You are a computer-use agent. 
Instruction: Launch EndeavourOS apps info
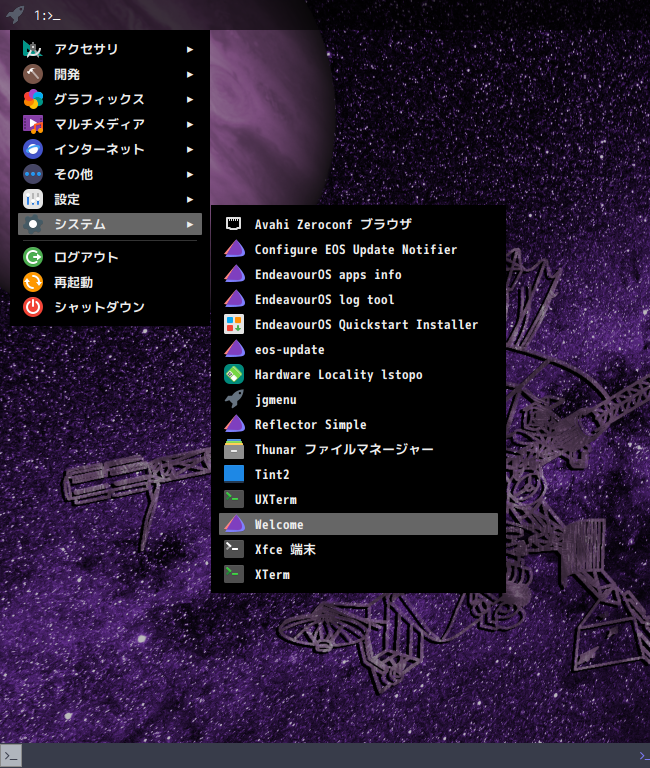pos(358,274)
